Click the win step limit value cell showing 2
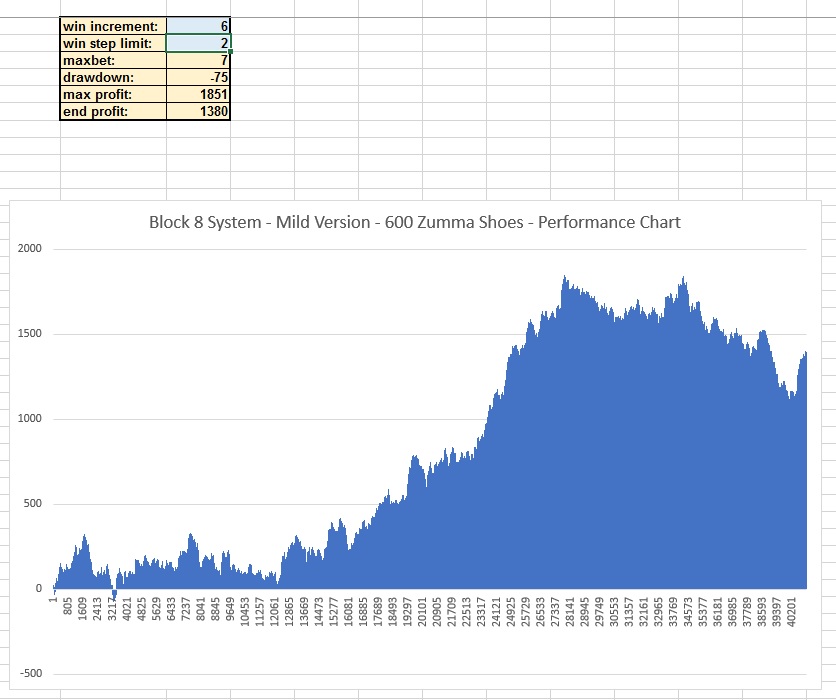836x700 pixels. click(x=199, y=43)
